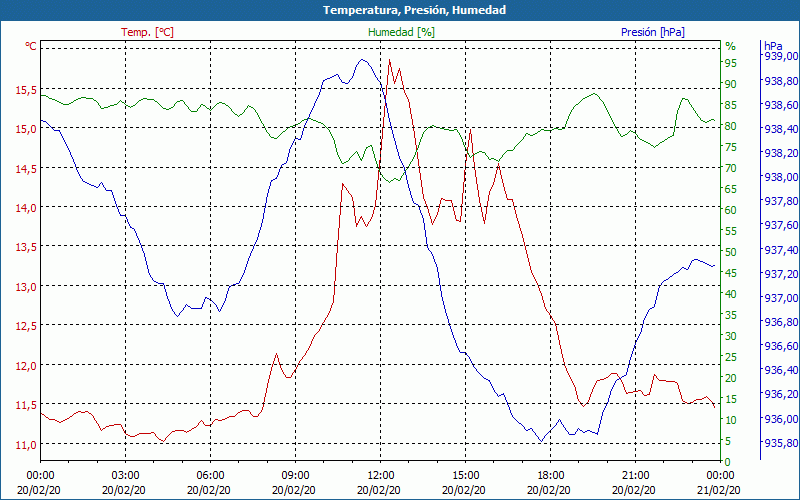The height and width of the screenshot is (500, 800).
Task: Click the 70 humidity axis value
Action: (x=731, y=168)
